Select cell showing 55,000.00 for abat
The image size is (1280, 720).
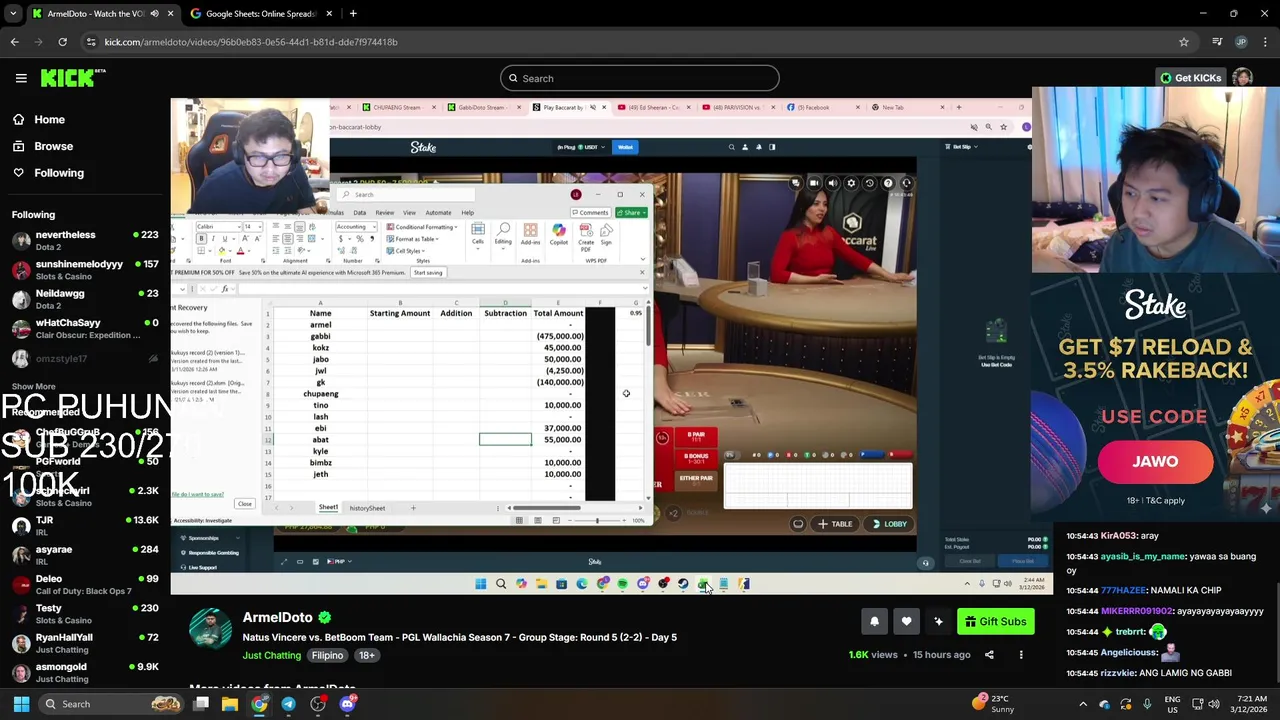(558, 440)
